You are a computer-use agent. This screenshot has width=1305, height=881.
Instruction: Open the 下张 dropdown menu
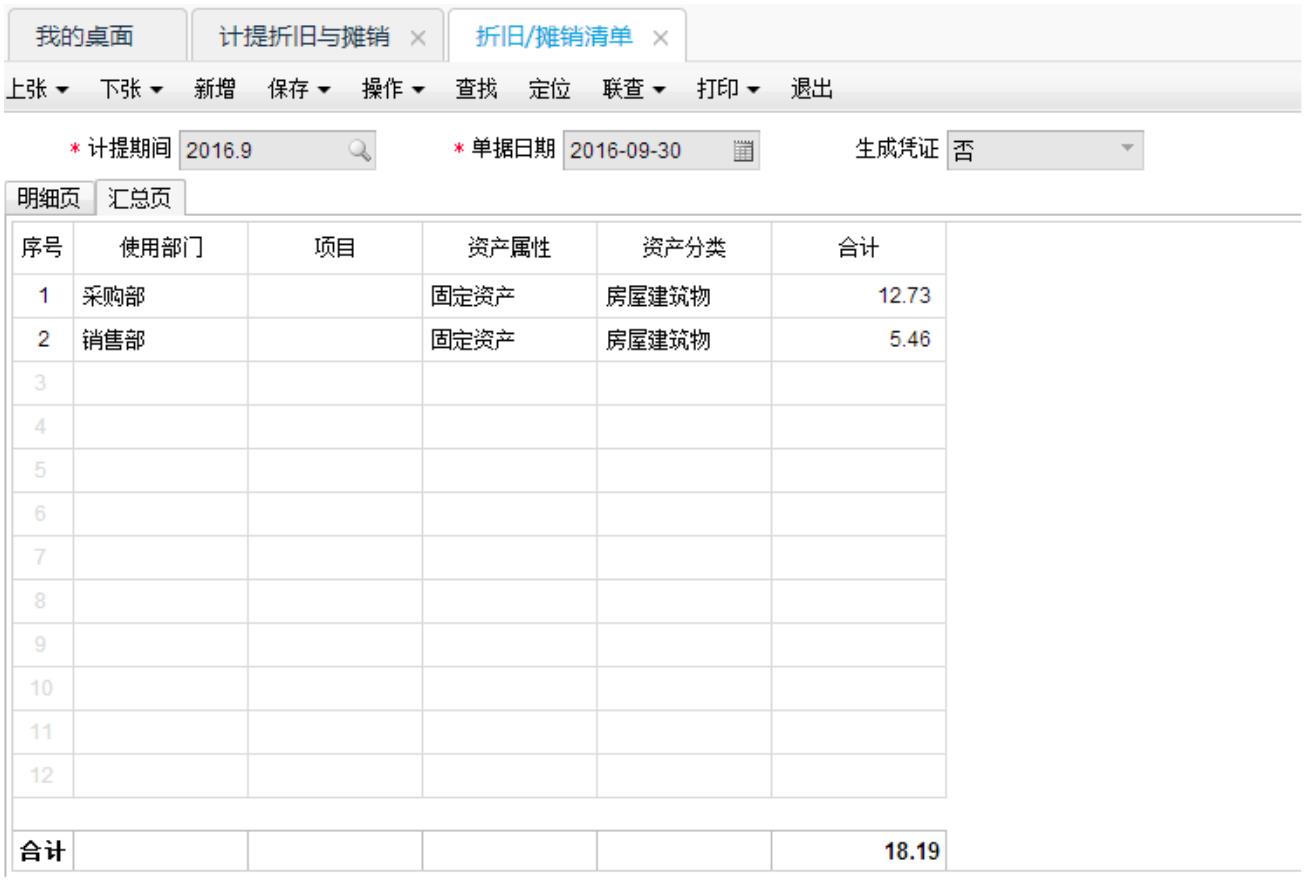pos(135,90)
